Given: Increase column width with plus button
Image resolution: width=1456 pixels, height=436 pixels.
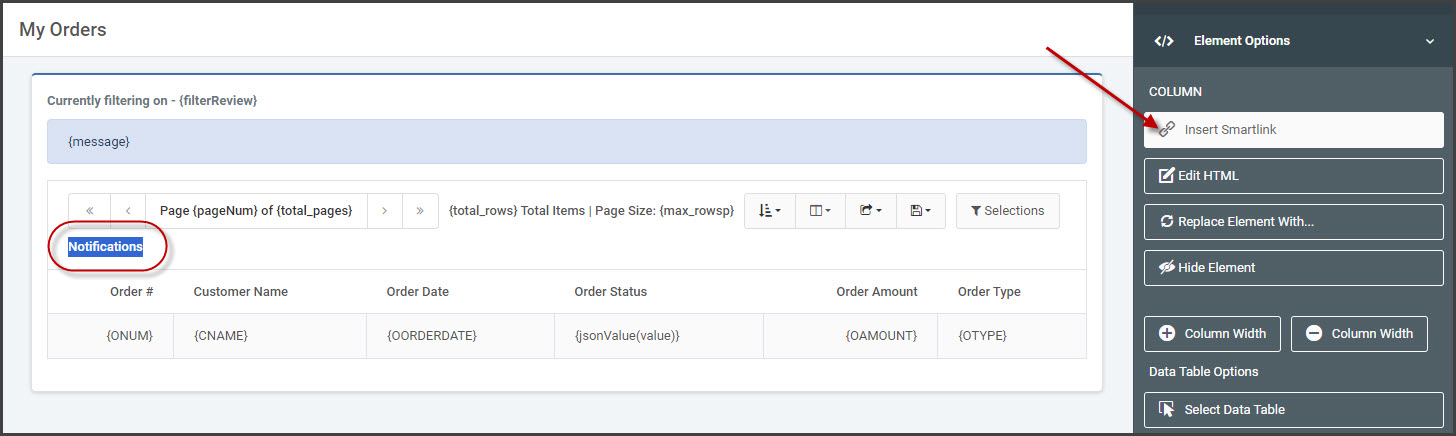Looking at the screenshot, I should coord(1212,334).
